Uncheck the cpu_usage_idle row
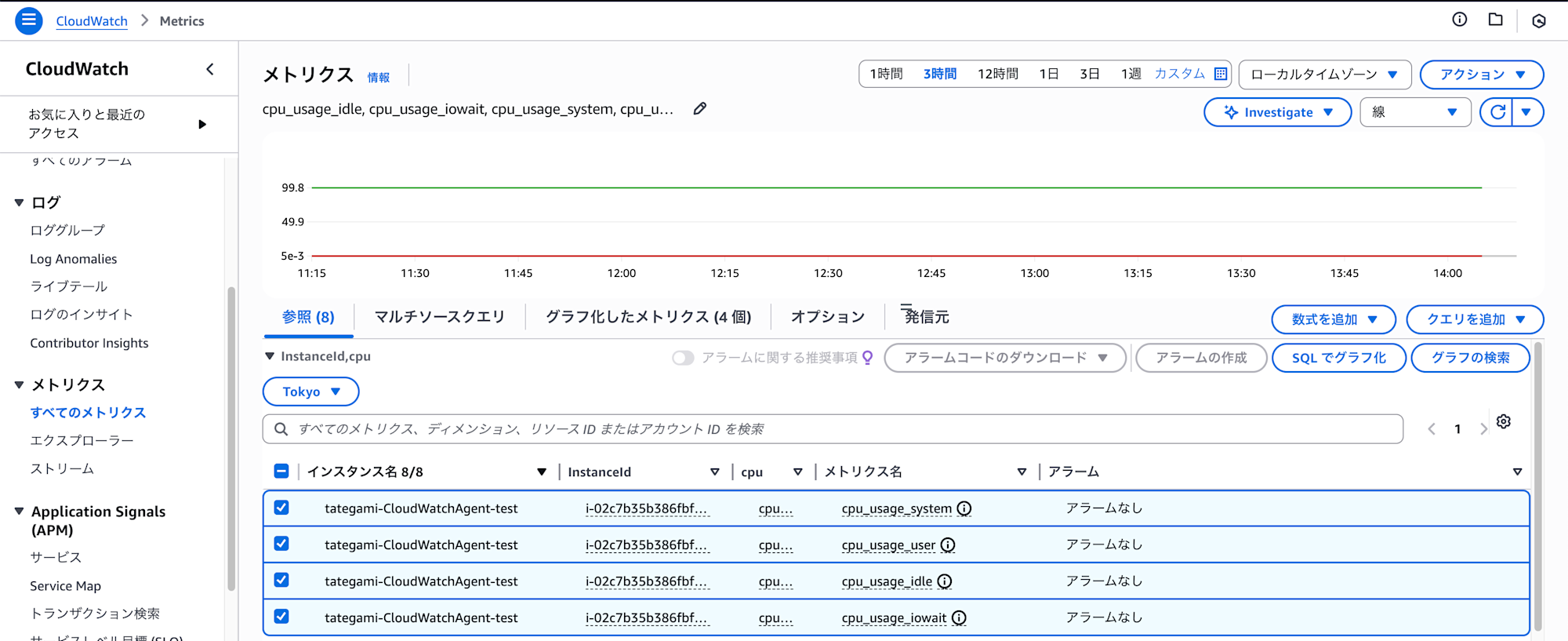The height and width of the screenshot is (641, 1568). tap(281, 580)
